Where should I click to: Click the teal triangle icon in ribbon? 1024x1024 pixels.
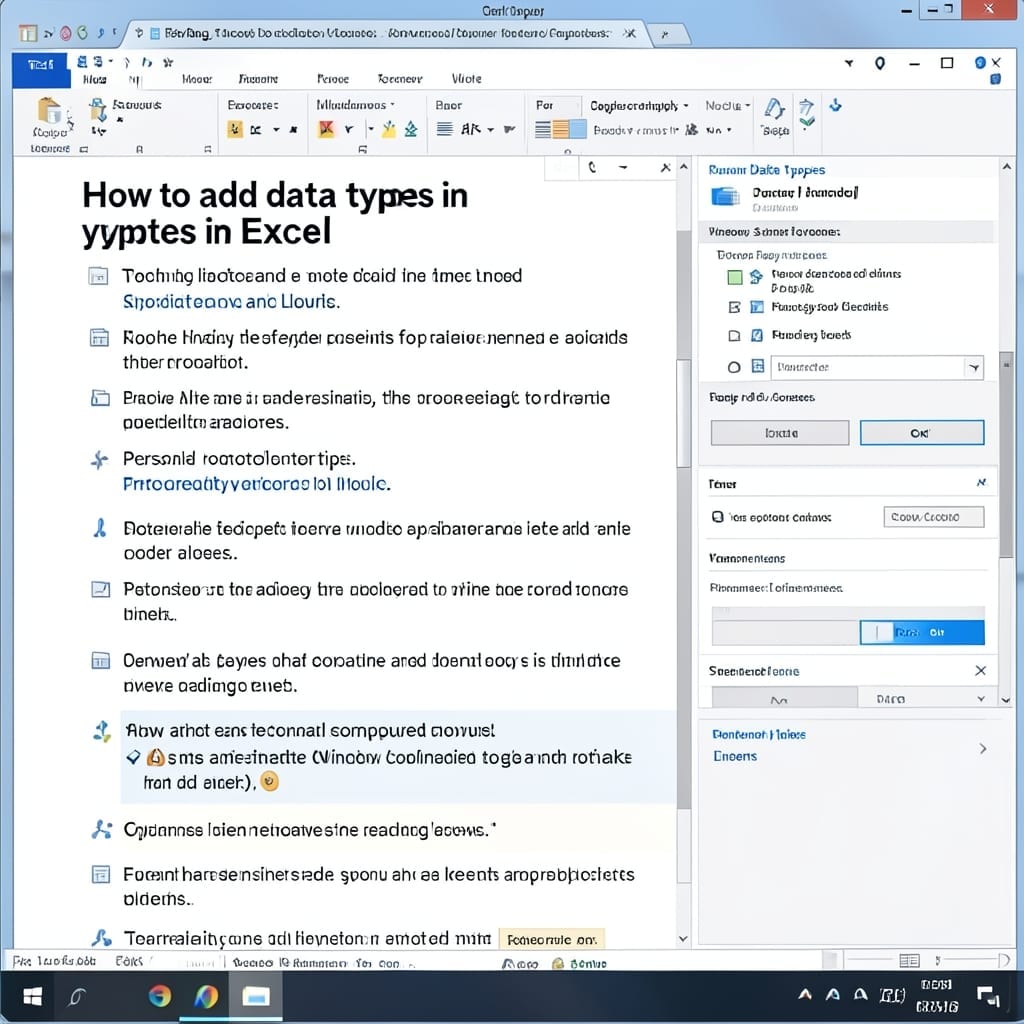411,129
